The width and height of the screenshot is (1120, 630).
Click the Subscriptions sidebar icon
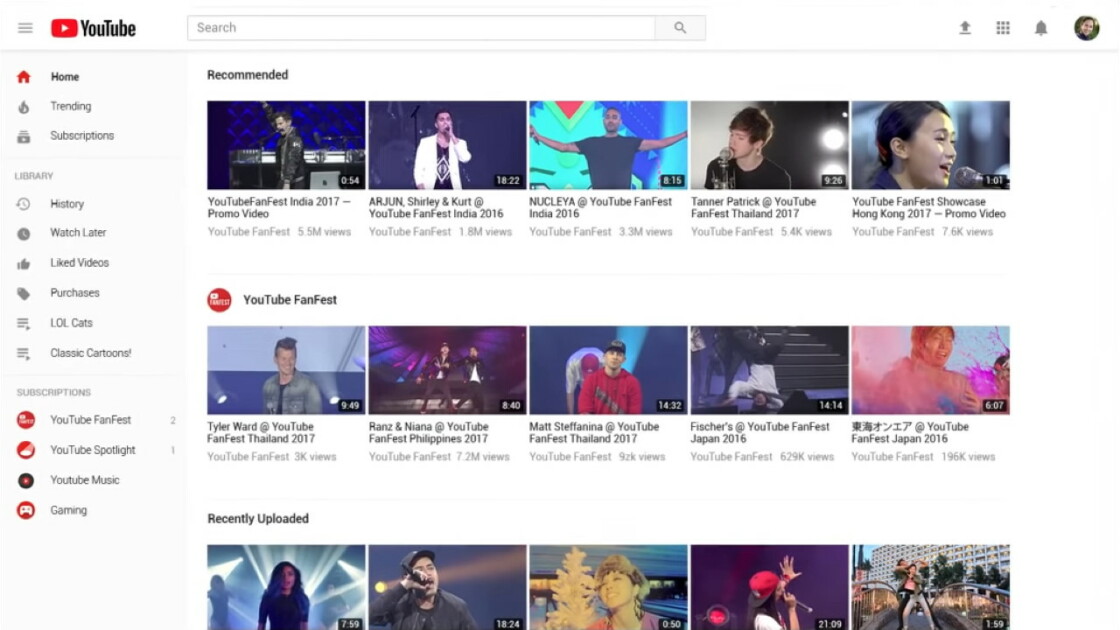click(x=24, y=136)
